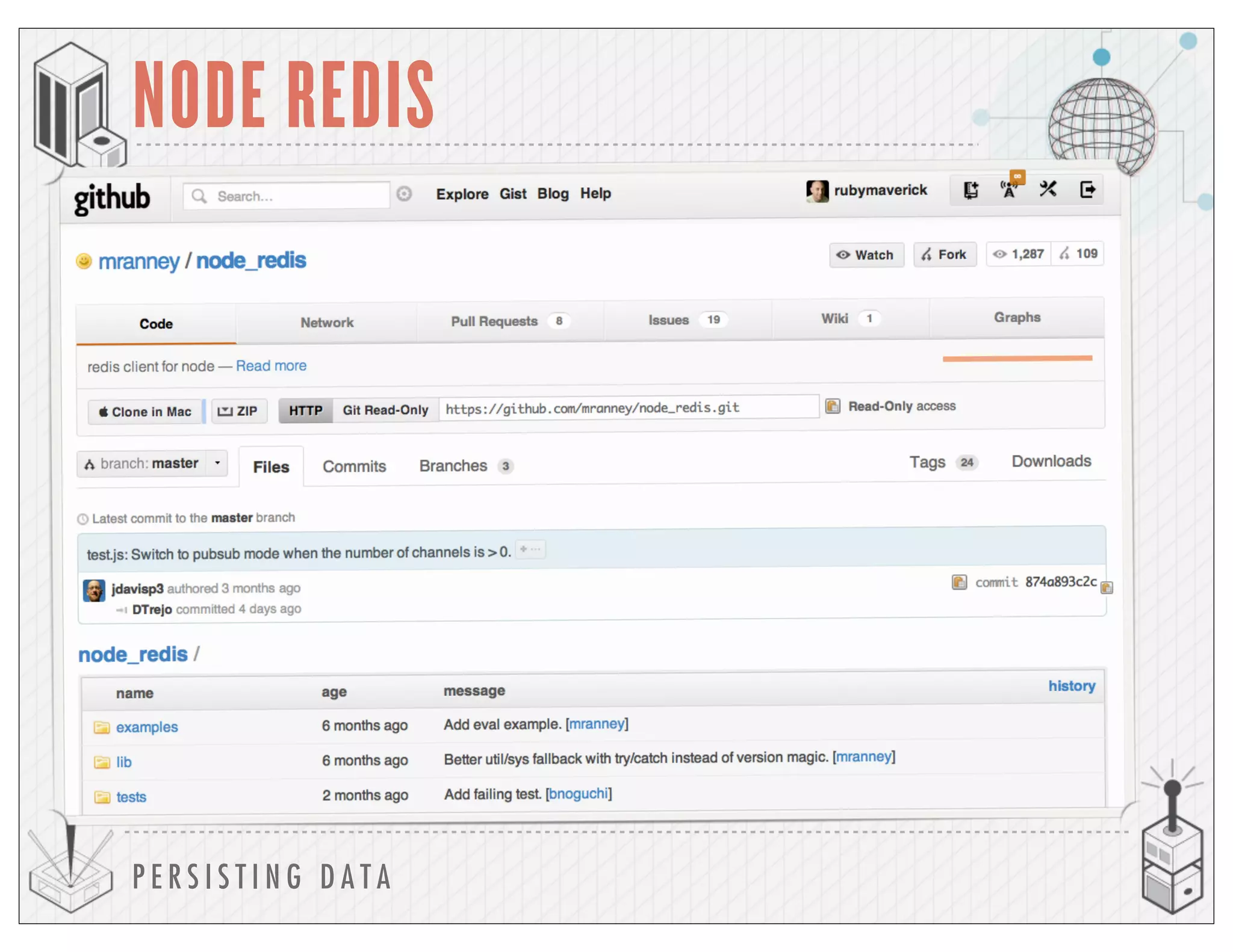This screenshot has width=1233, height=952.
Task: Click the lib folder icon
Action: (x=102, y=762)
